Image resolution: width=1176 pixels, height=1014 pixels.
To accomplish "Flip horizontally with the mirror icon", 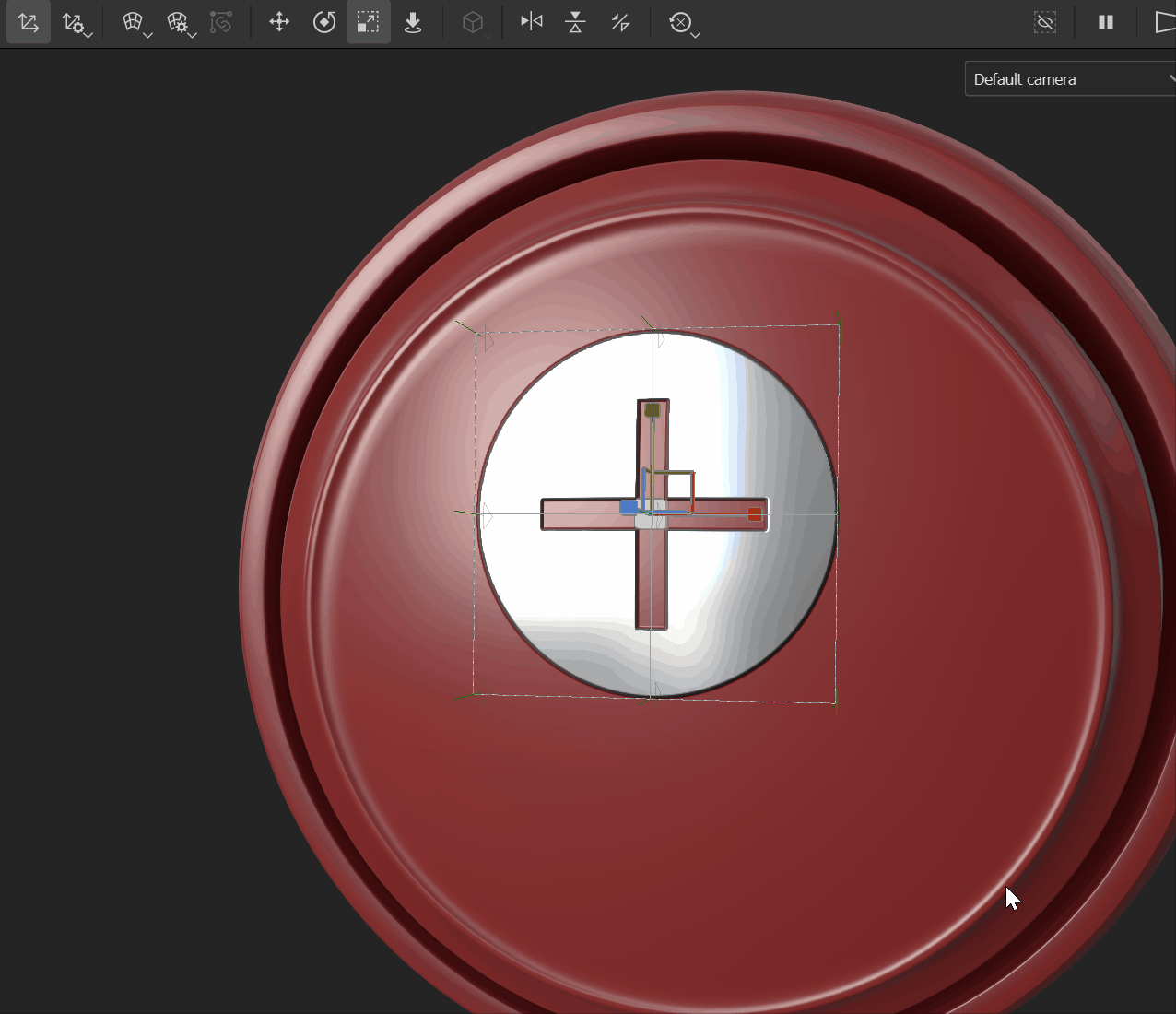I will [532, 21].
